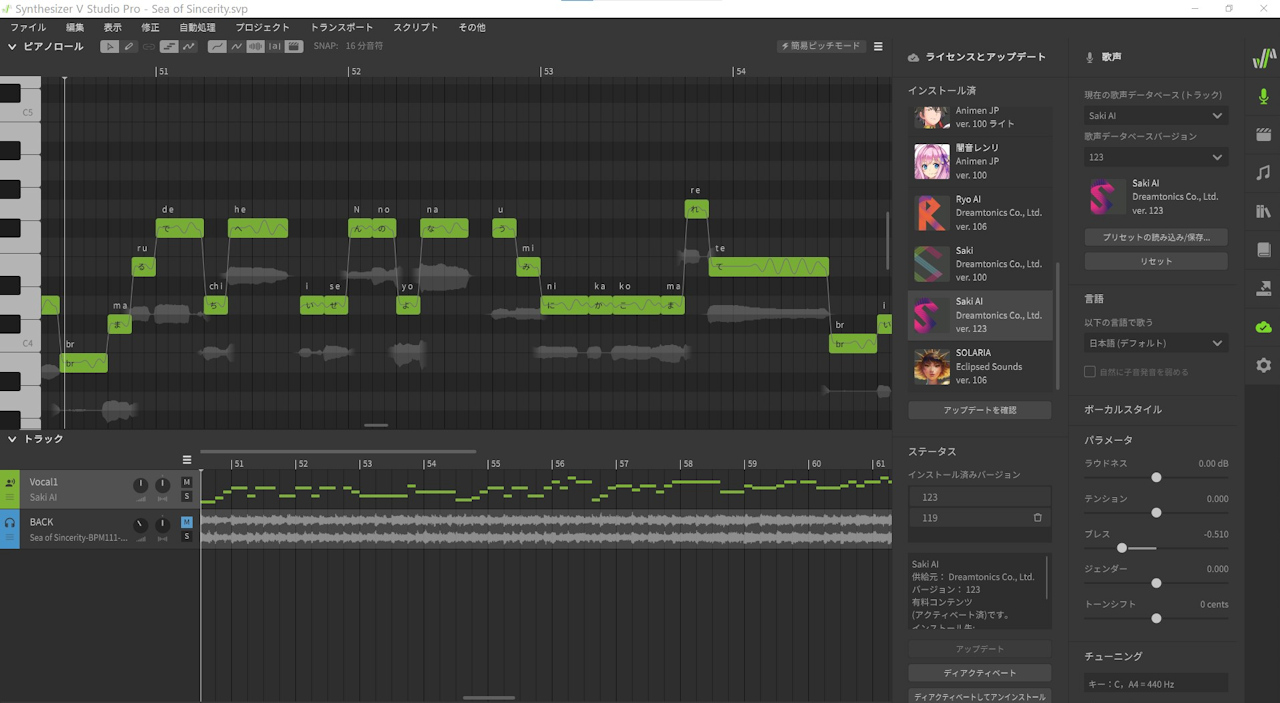Collapse the ピアノロール panel
Image resolution: width=1280 pixels, height=703 pixels.
point(12,46)
